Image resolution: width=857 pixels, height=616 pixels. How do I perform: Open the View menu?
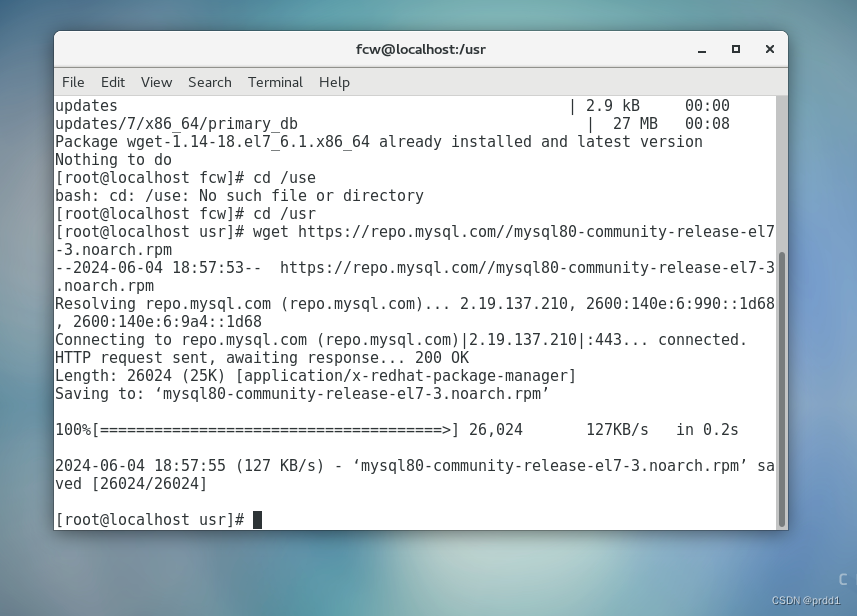[156, 82]
